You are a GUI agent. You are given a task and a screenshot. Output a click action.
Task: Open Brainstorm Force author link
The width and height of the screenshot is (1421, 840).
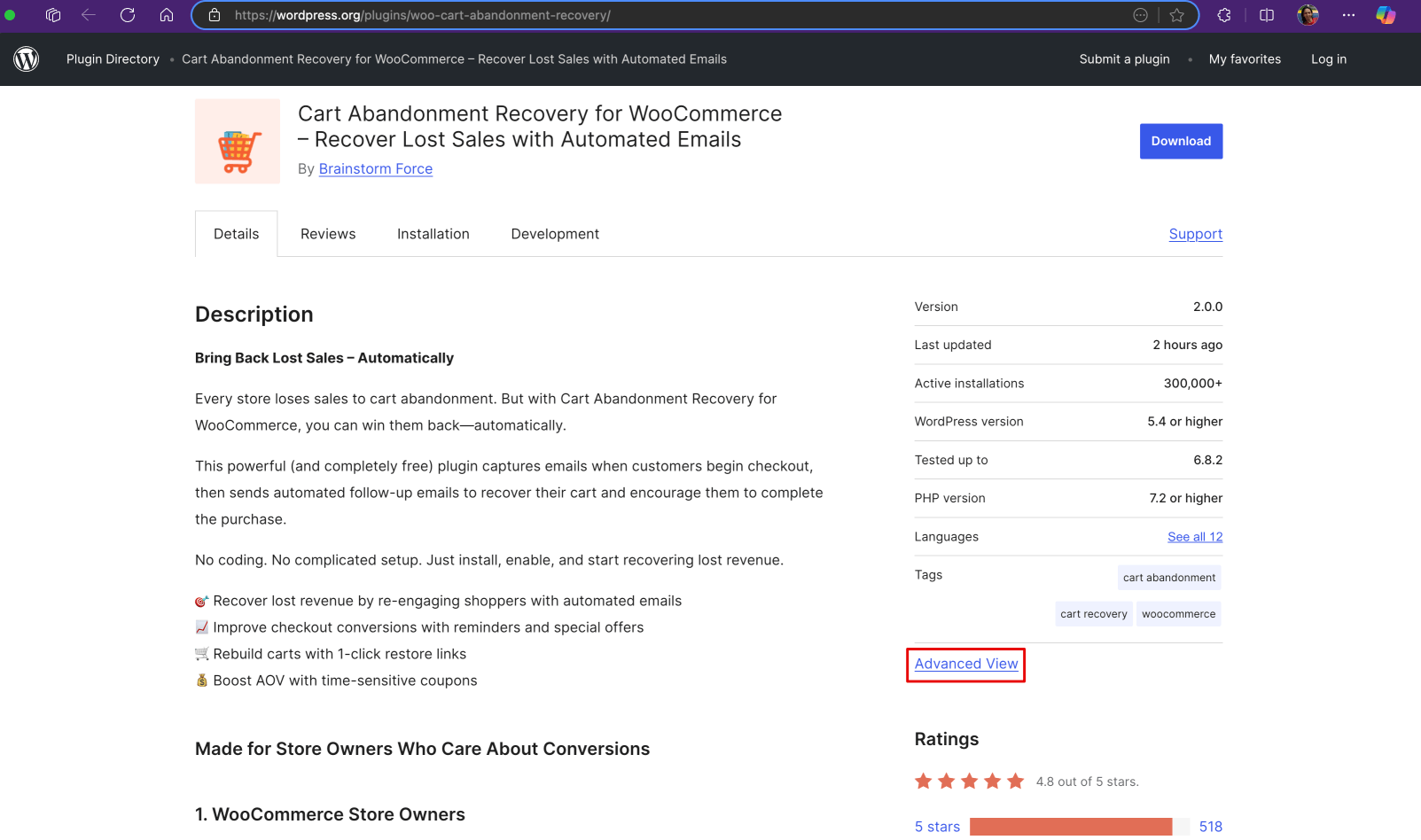pyautogui.click(x=376, y=169)
